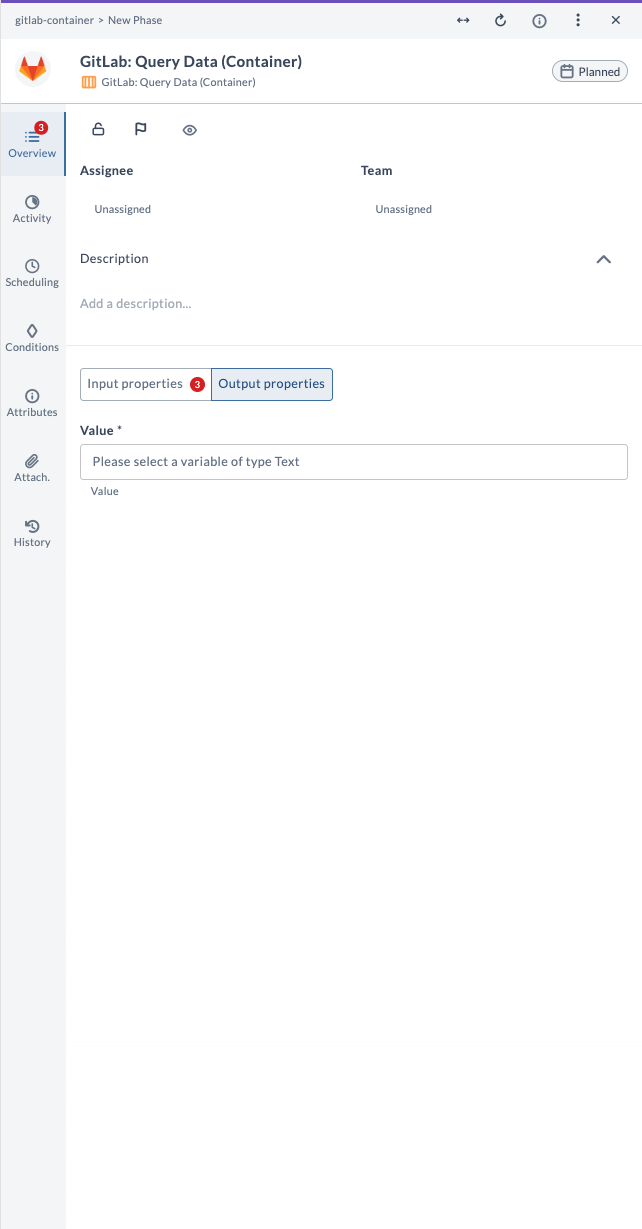Open the Attributes sidebar tab
The image size is (642, 1229).
point(32,403)
